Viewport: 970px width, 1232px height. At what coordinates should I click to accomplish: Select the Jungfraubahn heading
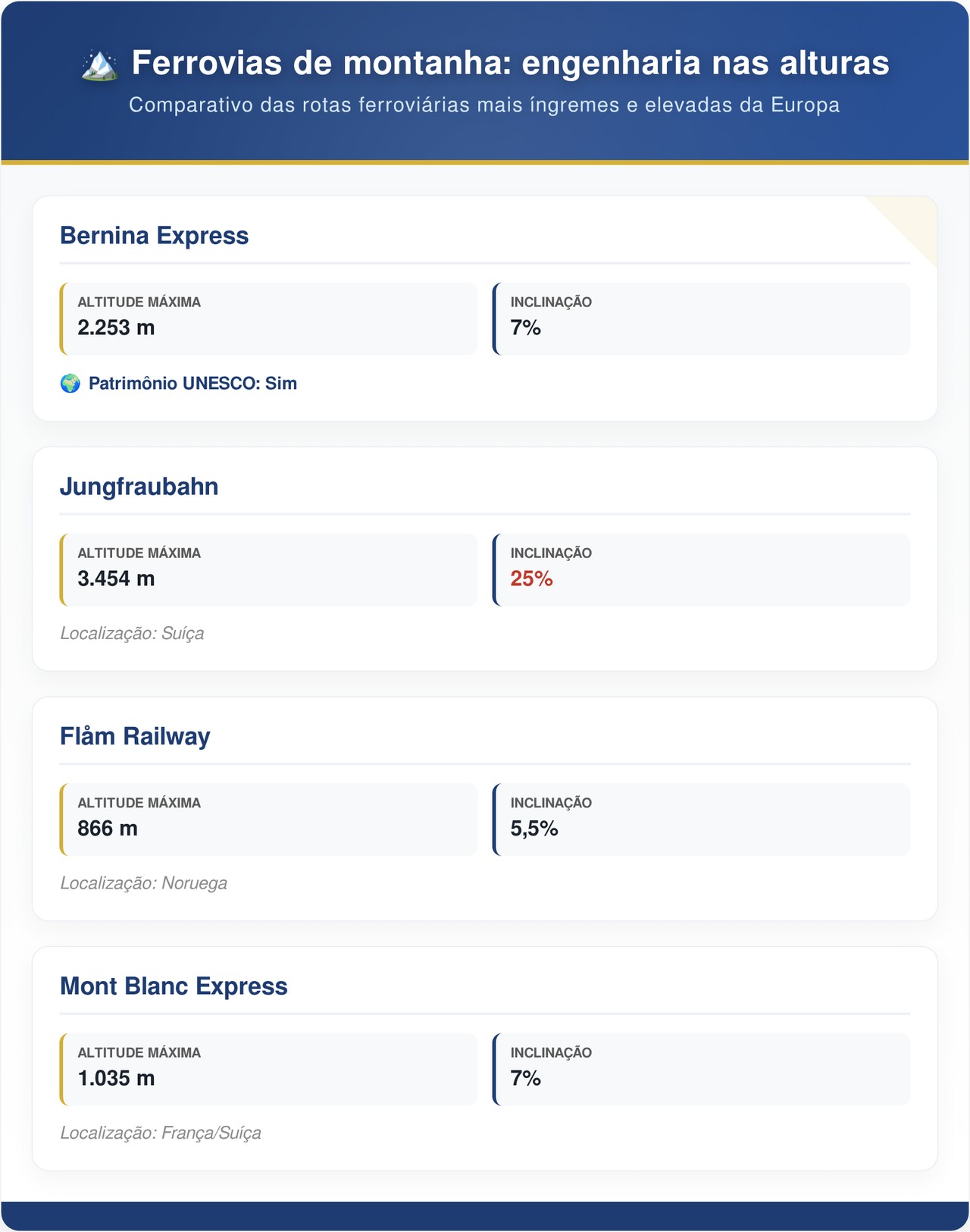pyautogui.click(x=139, y=487)
